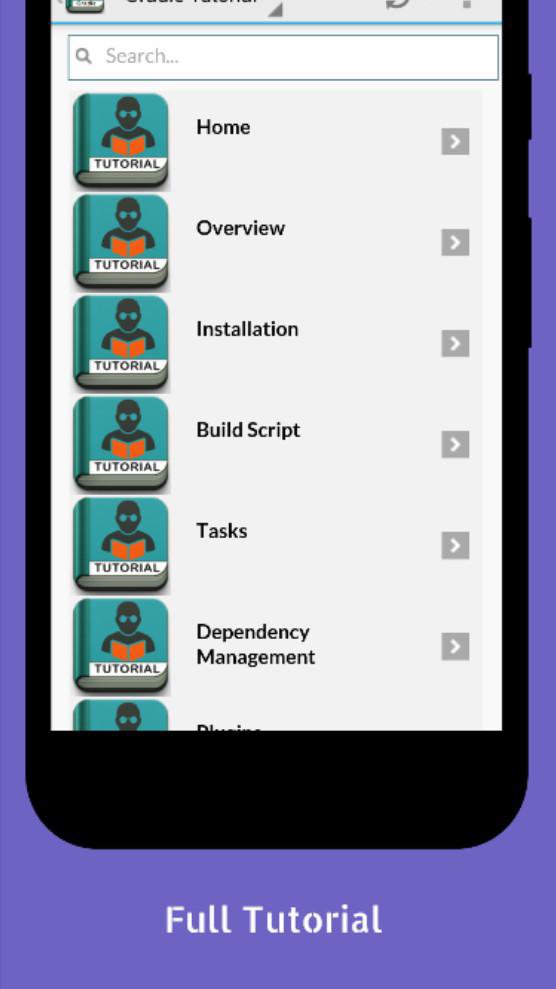Viewport: 556px width, 989px height.
Task: Open the Dependency Management tutorial book icon
Action: click(121, 645)
